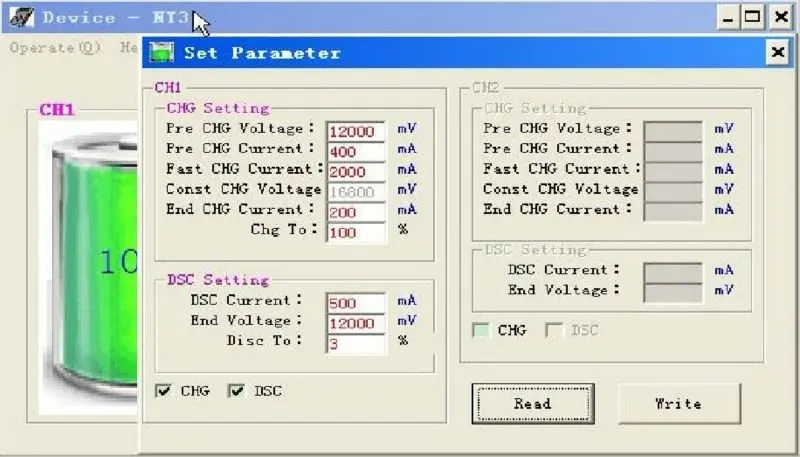Toggle the disabled CH2 DSC checkbox
The height and width of the screenshot is (457, 800).
coord(554,330)
